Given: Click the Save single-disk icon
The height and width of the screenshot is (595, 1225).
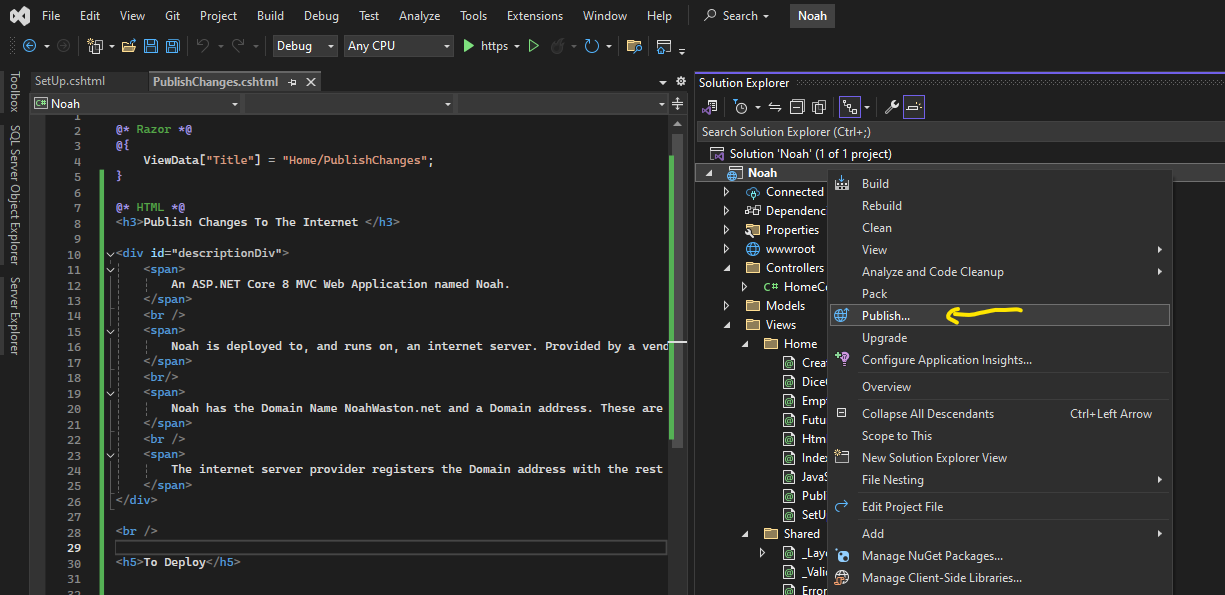Looking at the screenshot, I should click(151, 46).
